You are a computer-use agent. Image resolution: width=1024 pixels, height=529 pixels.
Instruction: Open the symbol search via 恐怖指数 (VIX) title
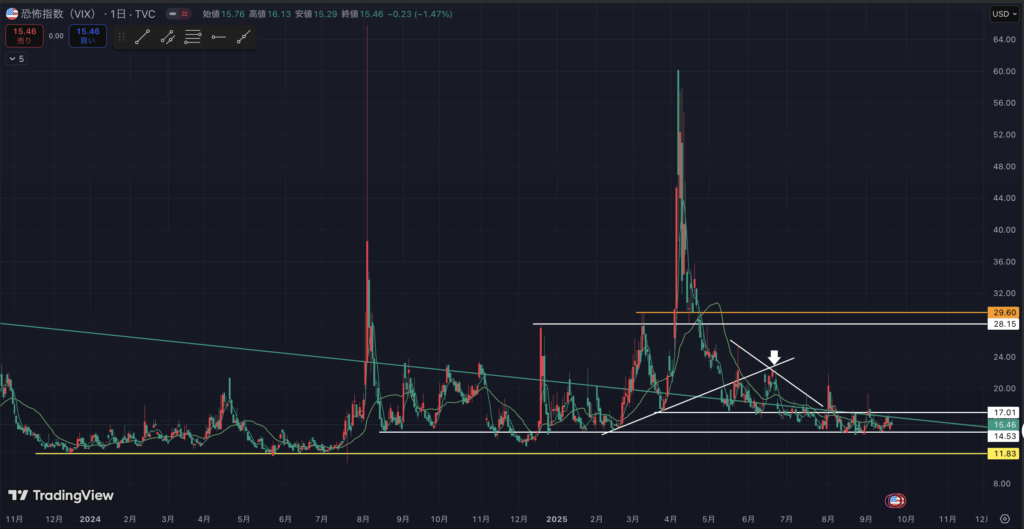tap(59, 15)
